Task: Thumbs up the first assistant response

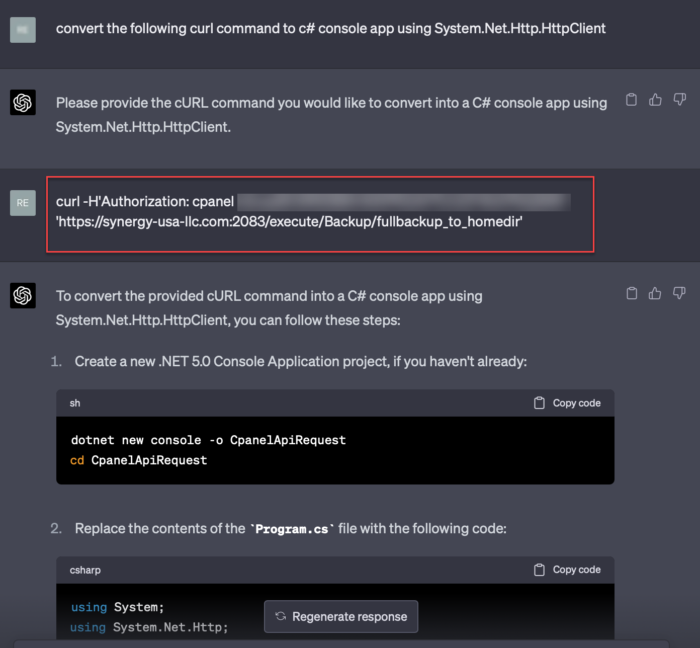Action: [x=655, y=100]
